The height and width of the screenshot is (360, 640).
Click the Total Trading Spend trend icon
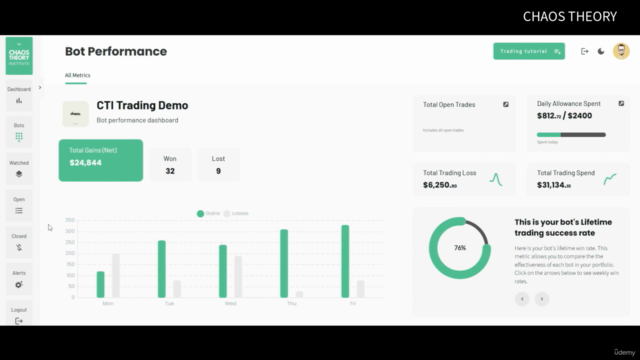pyautogui.click(x=610, y=179)
